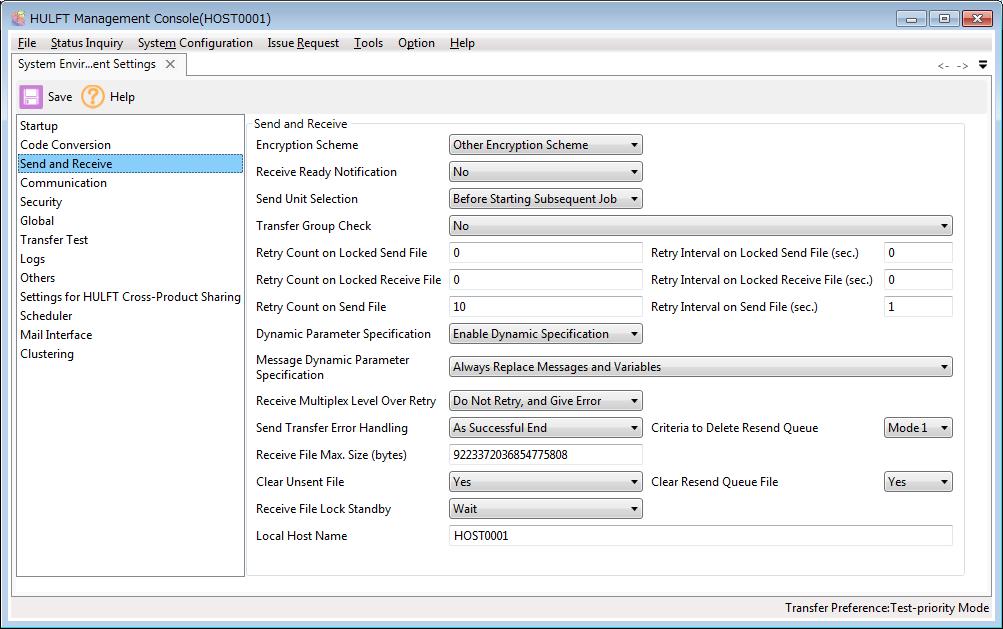Select Send and Receive category

130,164
